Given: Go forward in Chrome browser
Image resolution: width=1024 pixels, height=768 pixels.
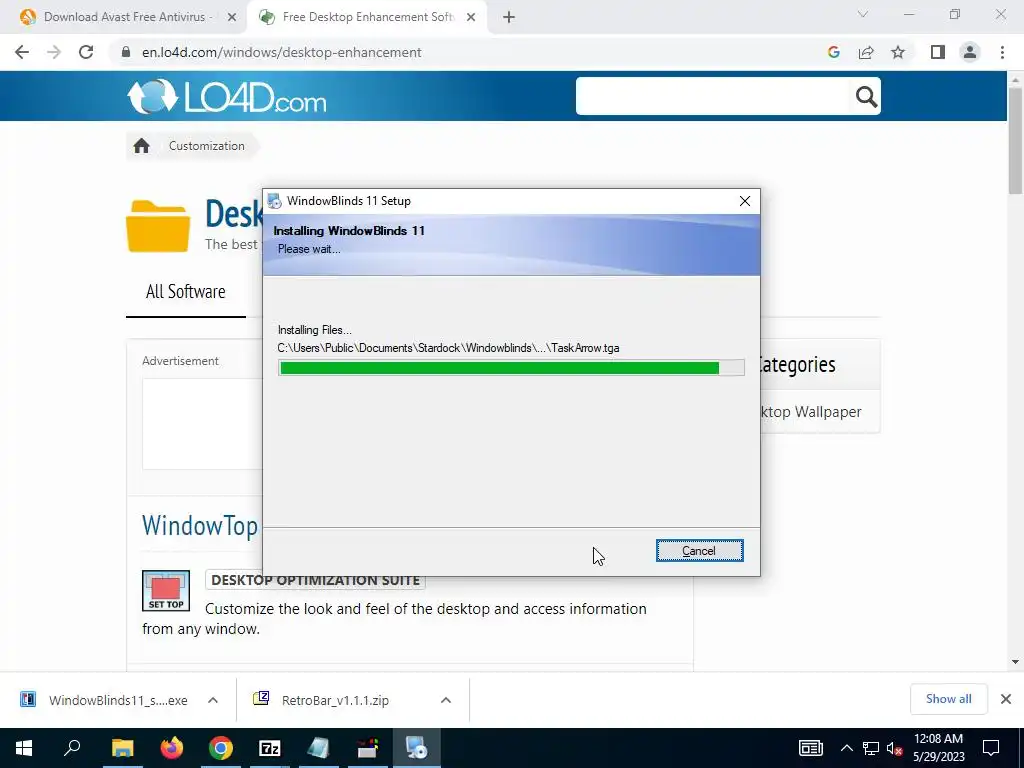Looking at the screenshot, I should click(54, 52).
